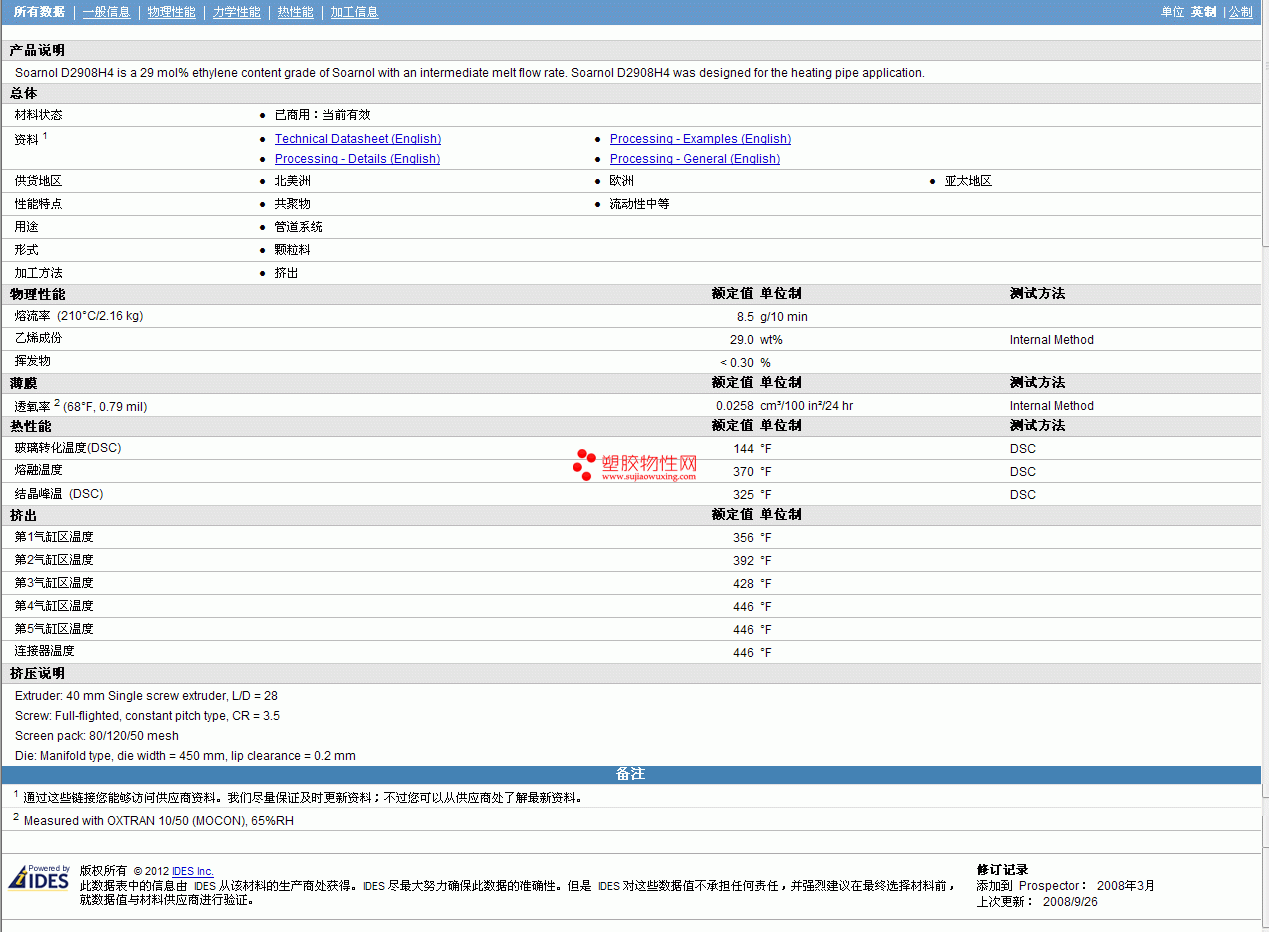Viewport: 1269px width, 932px height.
Task: Switch to the 加工信息 tab
Action: coord(354,12)
